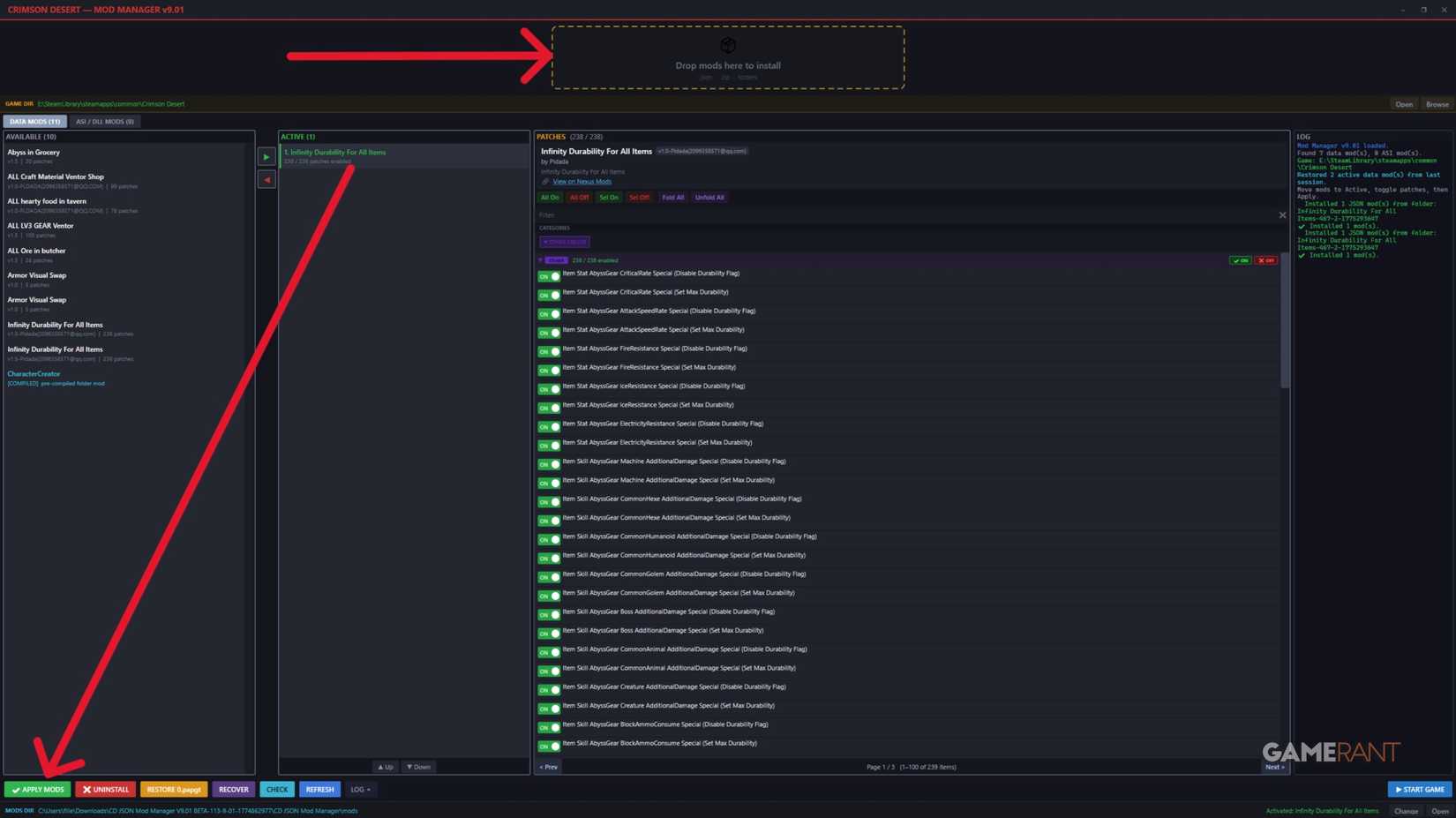1456x818 pixels.
Task: Toggle ElectricityResistance Disable Durability Flag patch
Action: tap(549, 427)
